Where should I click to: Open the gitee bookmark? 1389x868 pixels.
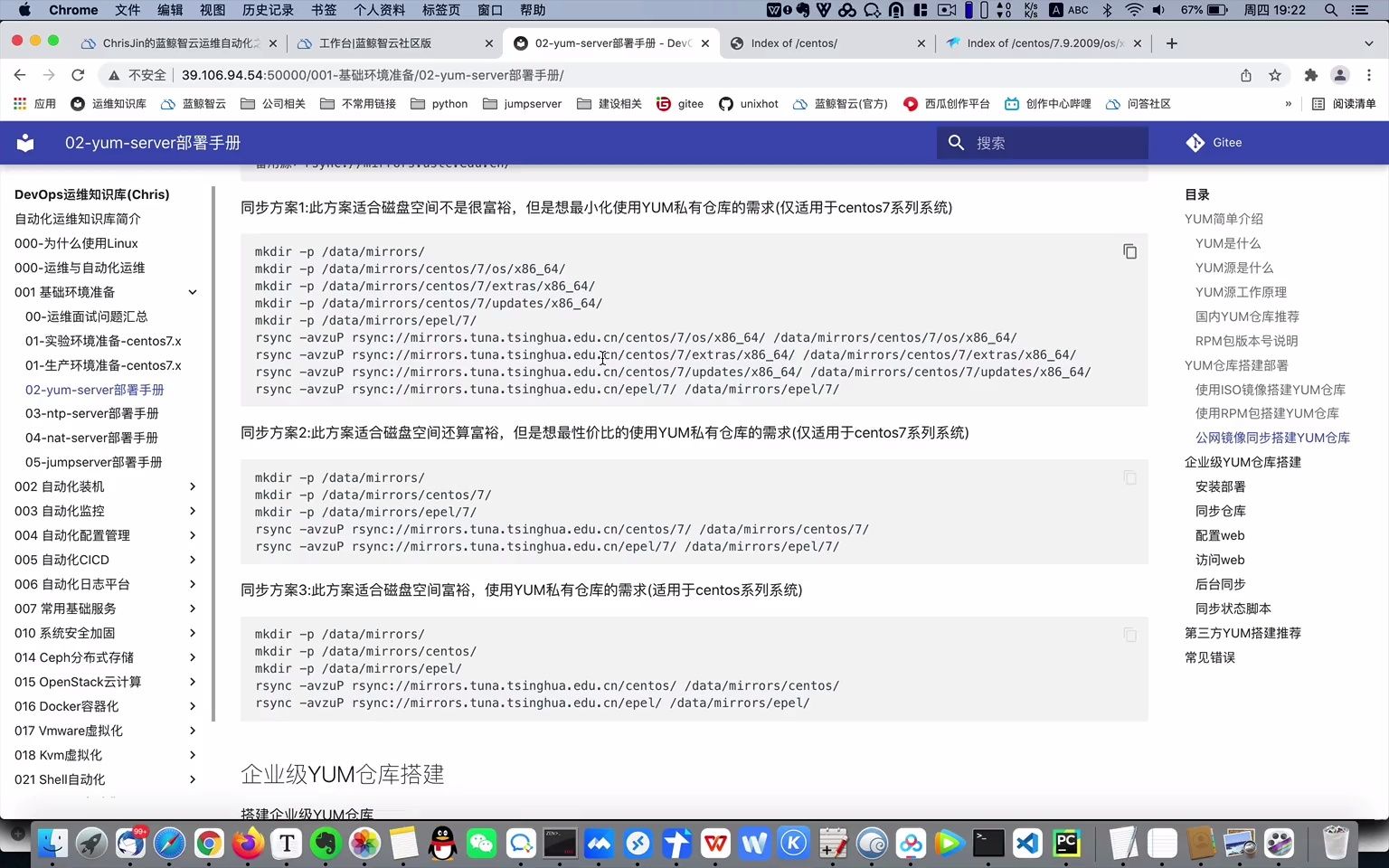tap(680, 104)
